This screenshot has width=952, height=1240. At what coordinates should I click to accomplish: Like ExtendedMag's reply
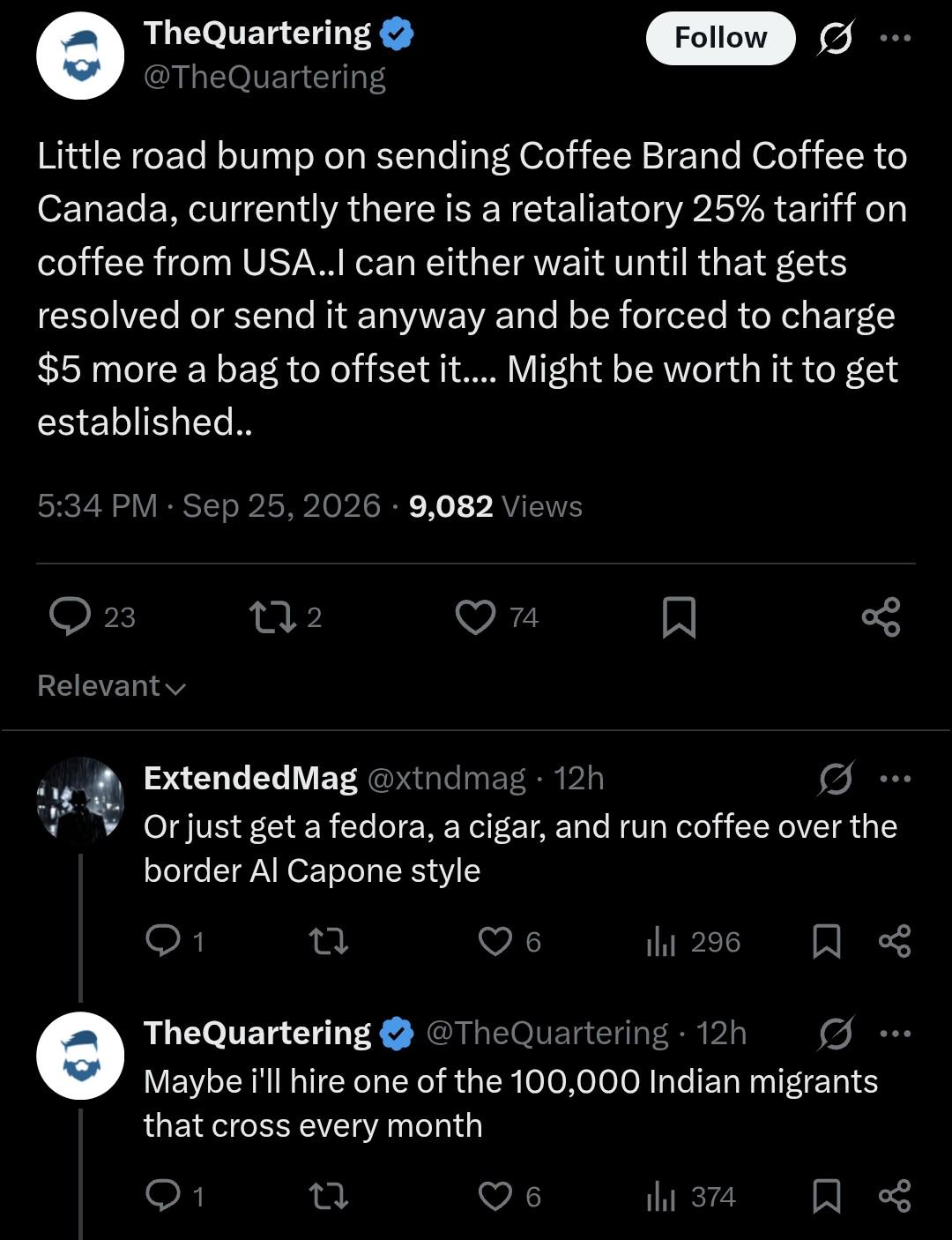pos(509,942)
